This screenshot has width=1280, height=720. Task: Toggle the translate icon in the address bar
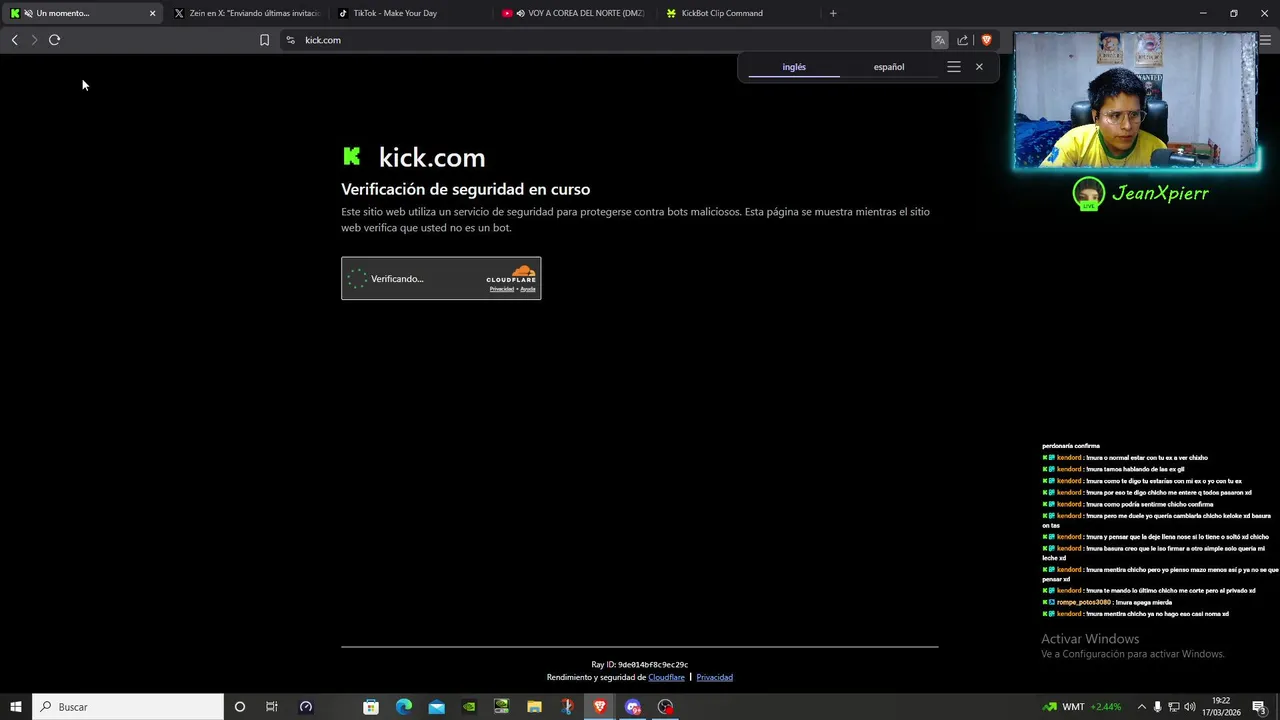pos(939,40)
